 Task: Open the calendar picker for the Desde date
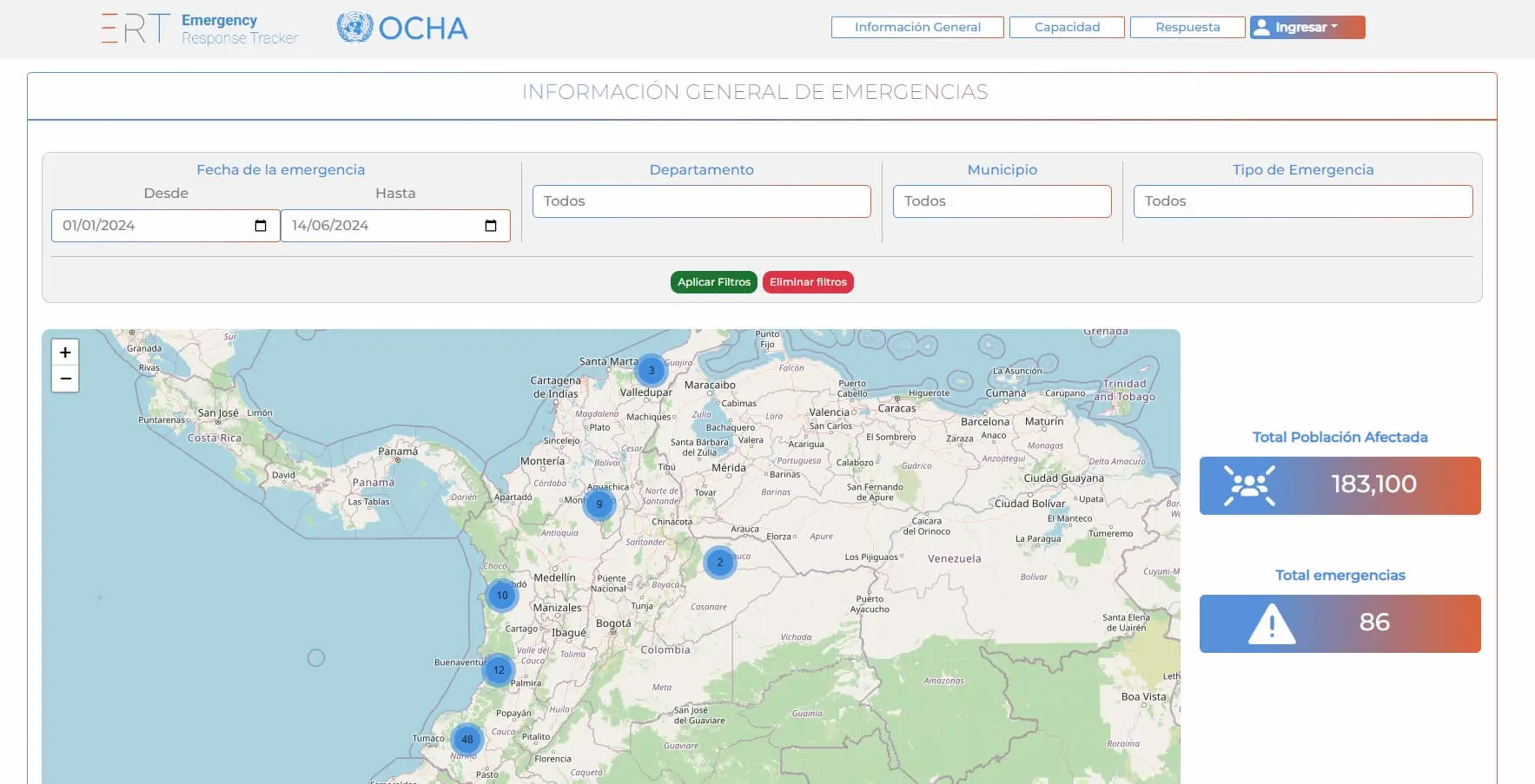(259, 225)
